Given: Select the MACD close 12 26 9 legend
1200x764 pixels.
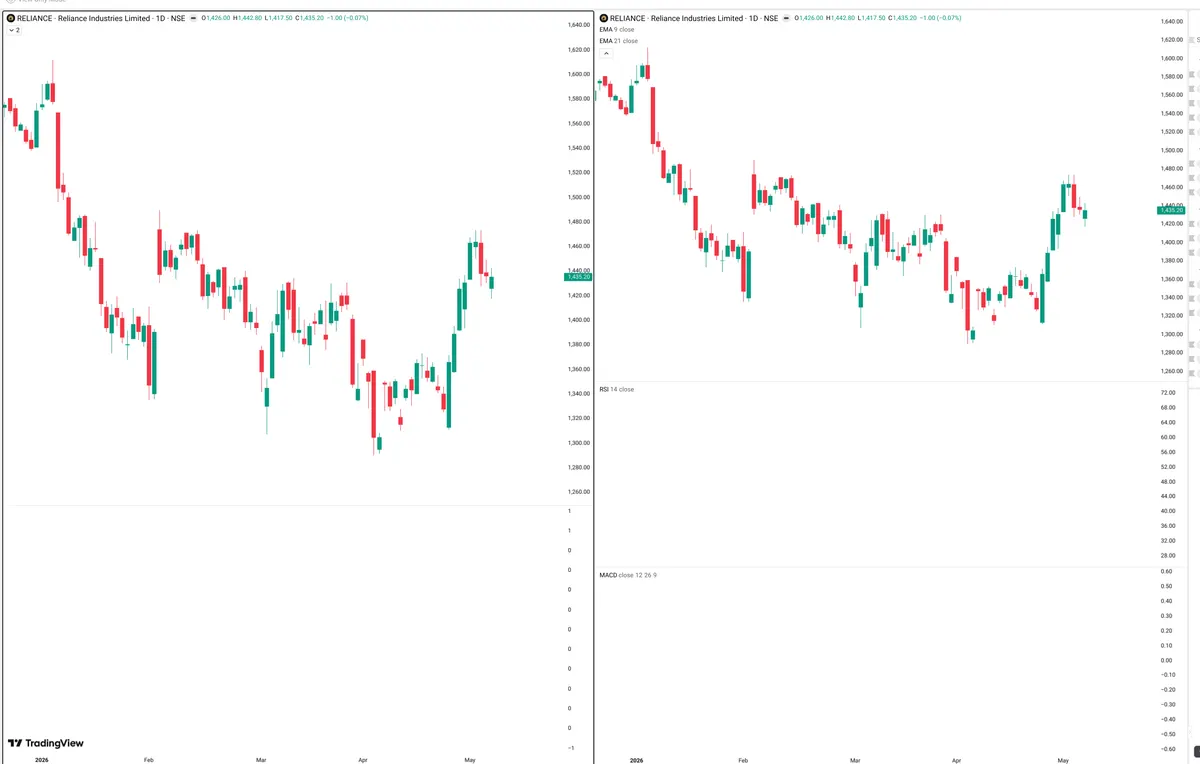Looking at the screenshot, I should click(628, 575).
